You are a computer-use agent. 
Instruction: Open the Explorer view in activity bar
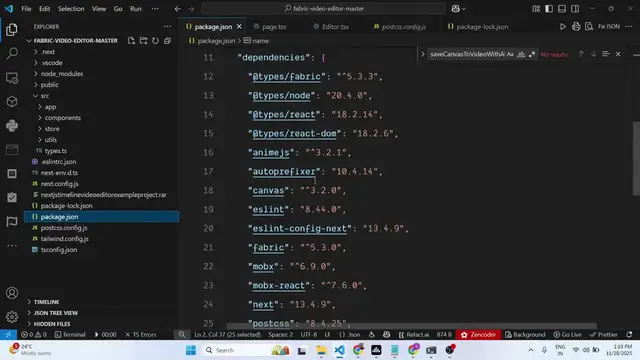(12, 29)
